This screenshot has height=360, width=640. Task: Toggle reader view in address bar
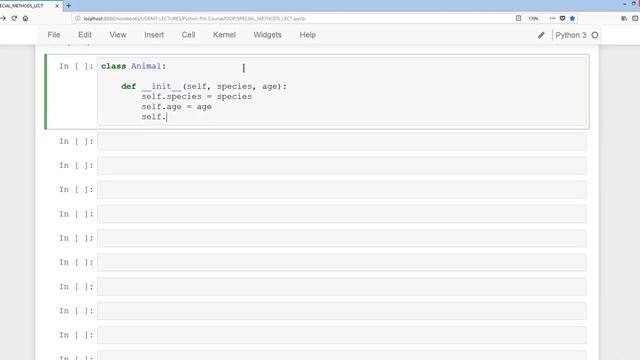click(x=518, y=18)
